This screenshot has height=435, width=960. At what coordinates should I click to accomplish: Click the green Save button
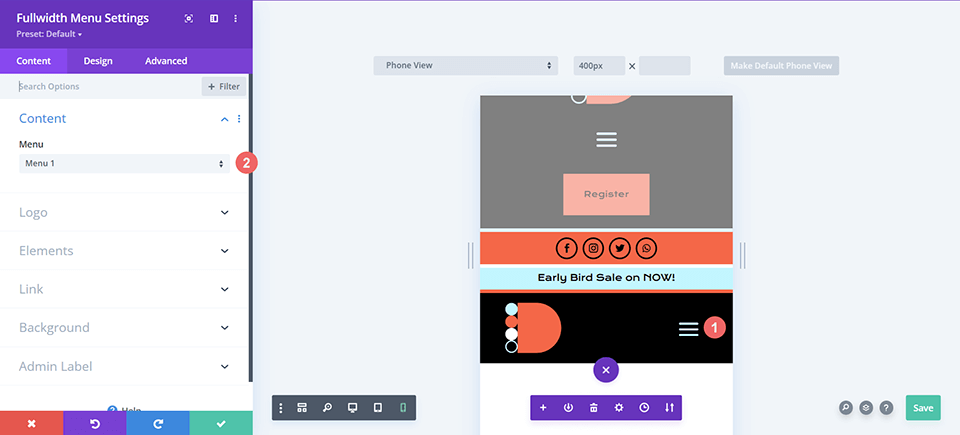922,408
